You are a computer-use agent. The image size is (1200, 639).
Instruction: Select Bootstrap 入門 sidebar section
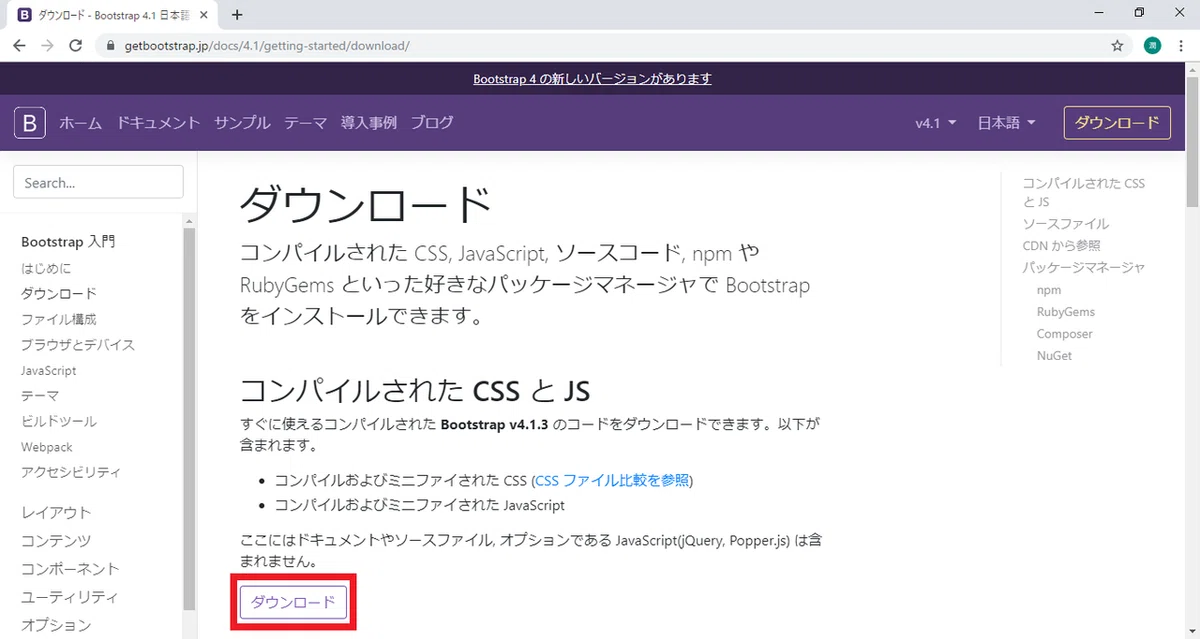tap(68, 242)
